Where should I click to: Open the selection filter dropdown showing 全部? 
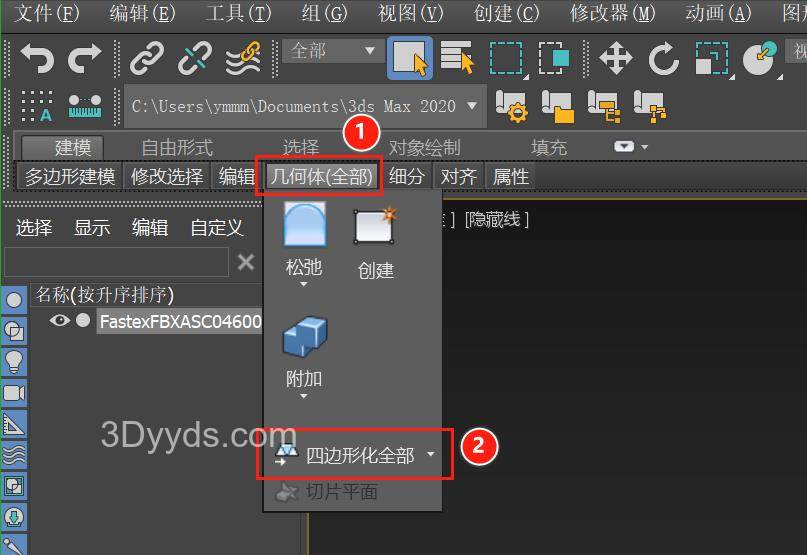point(332,51)
